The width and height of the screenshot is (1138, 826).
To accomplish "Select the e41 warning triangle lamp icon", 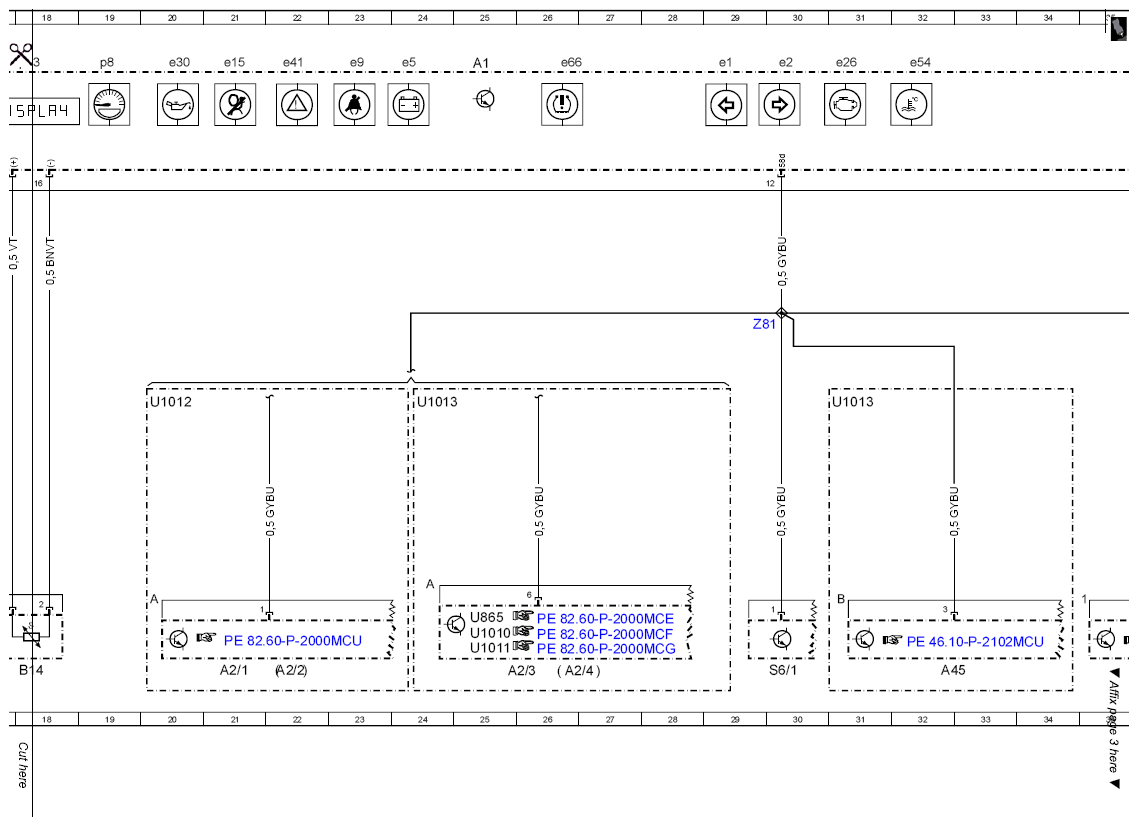I will point(297,105).
